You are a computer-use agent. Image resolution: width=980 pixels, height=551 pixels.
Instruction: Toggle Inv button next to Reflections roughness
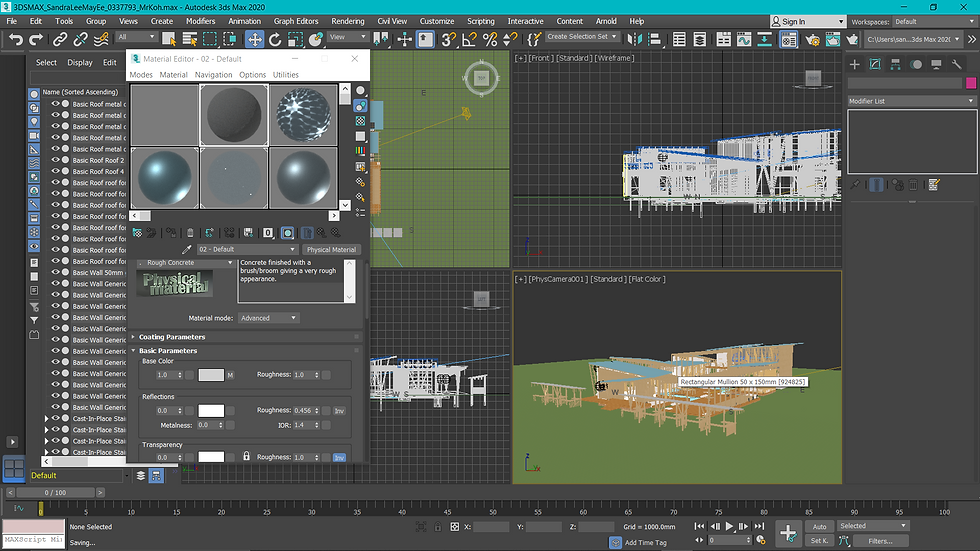click(339, 410)
